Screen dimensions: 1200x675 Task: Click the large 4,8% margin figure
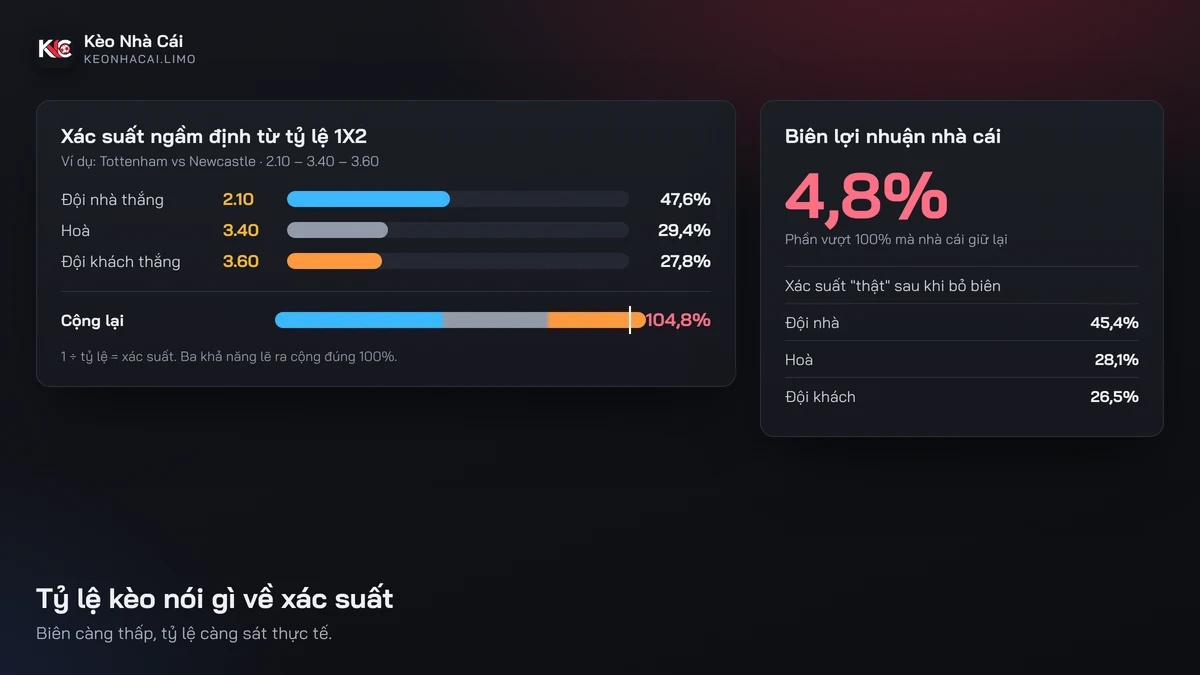click(x=866, y=195)
